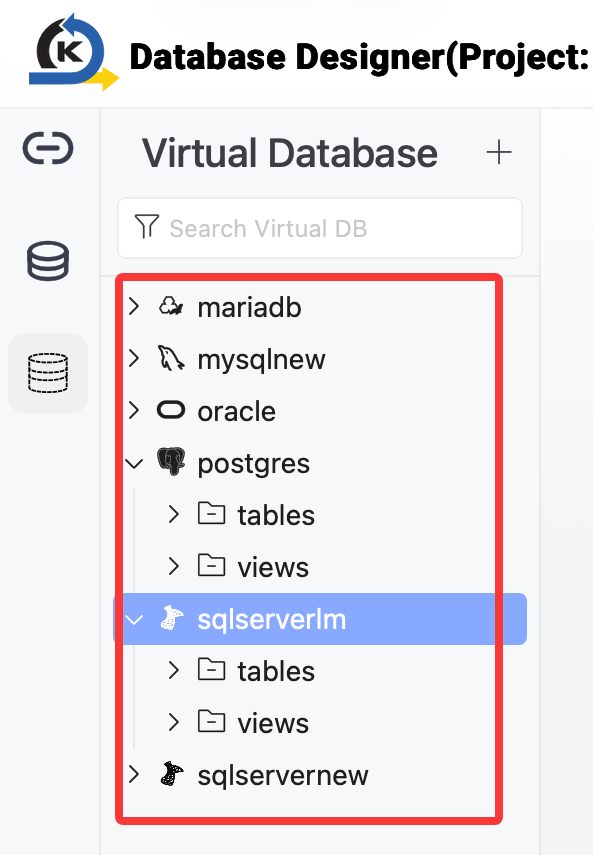Screen dimensions: 593x855
Task: Click the Database Designer logo
Action: 74,53
